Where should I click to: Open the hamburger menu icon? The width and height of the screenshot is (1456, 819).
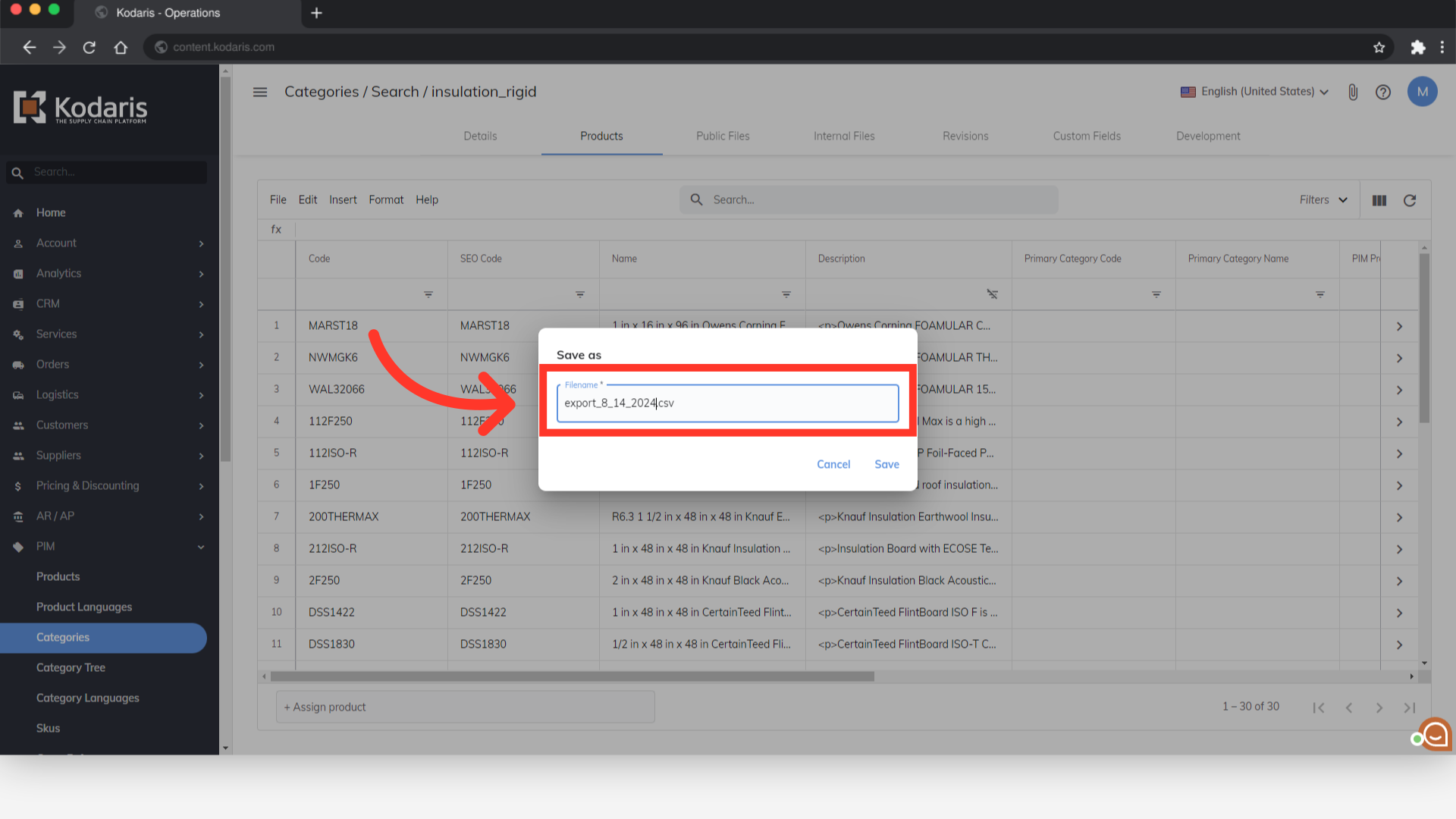pos(260,92)
